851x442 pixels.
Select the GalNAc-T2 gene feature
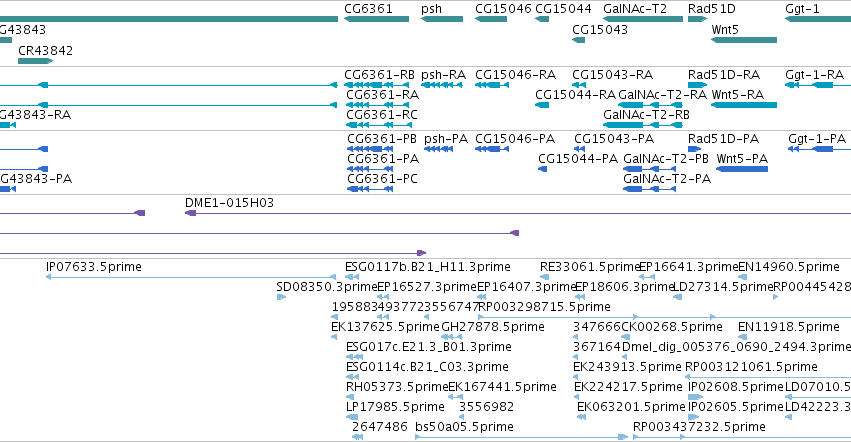[x=643, y=19]
